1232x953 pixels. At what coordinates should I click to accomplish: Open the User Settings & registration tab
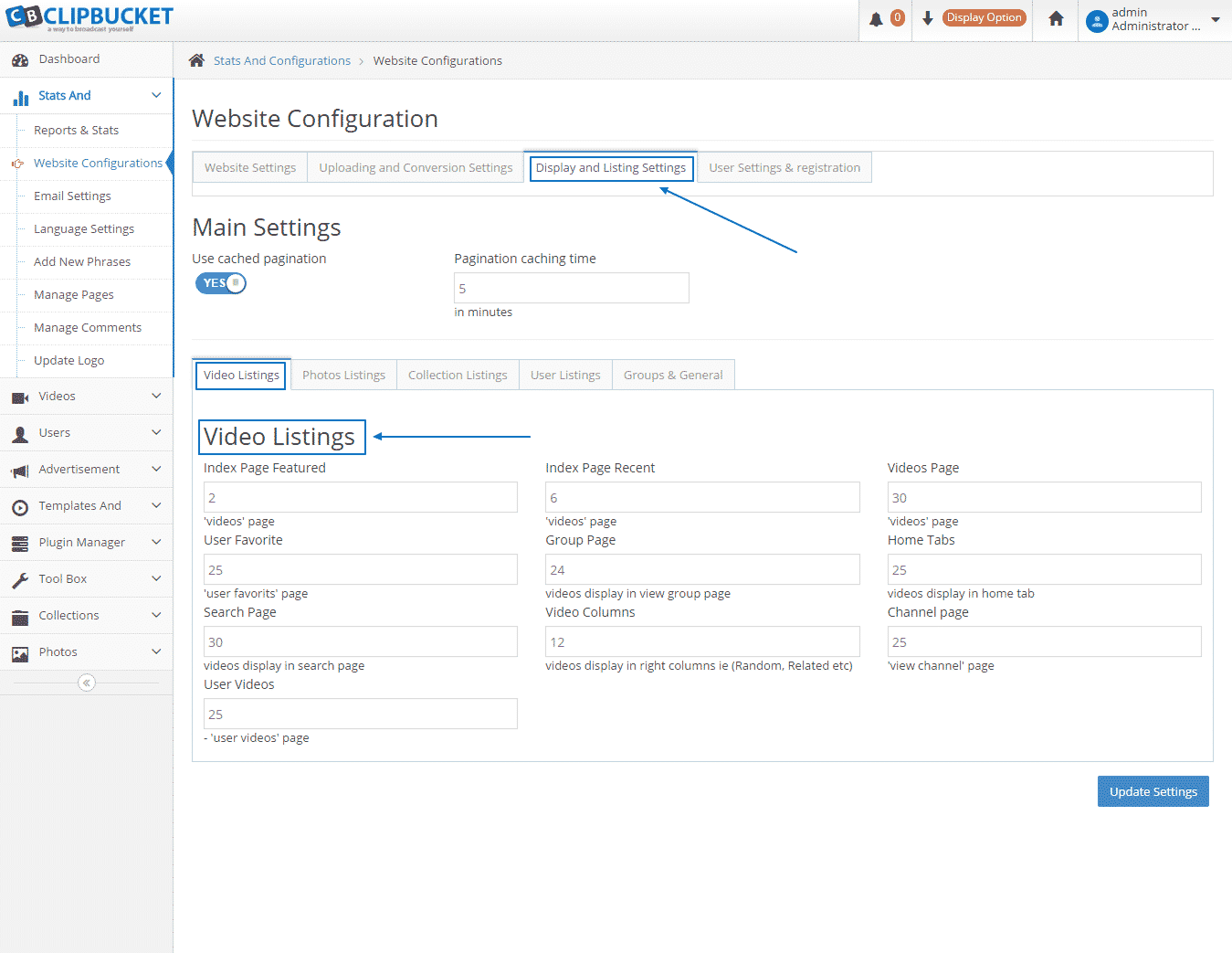[x=784, y=167]
